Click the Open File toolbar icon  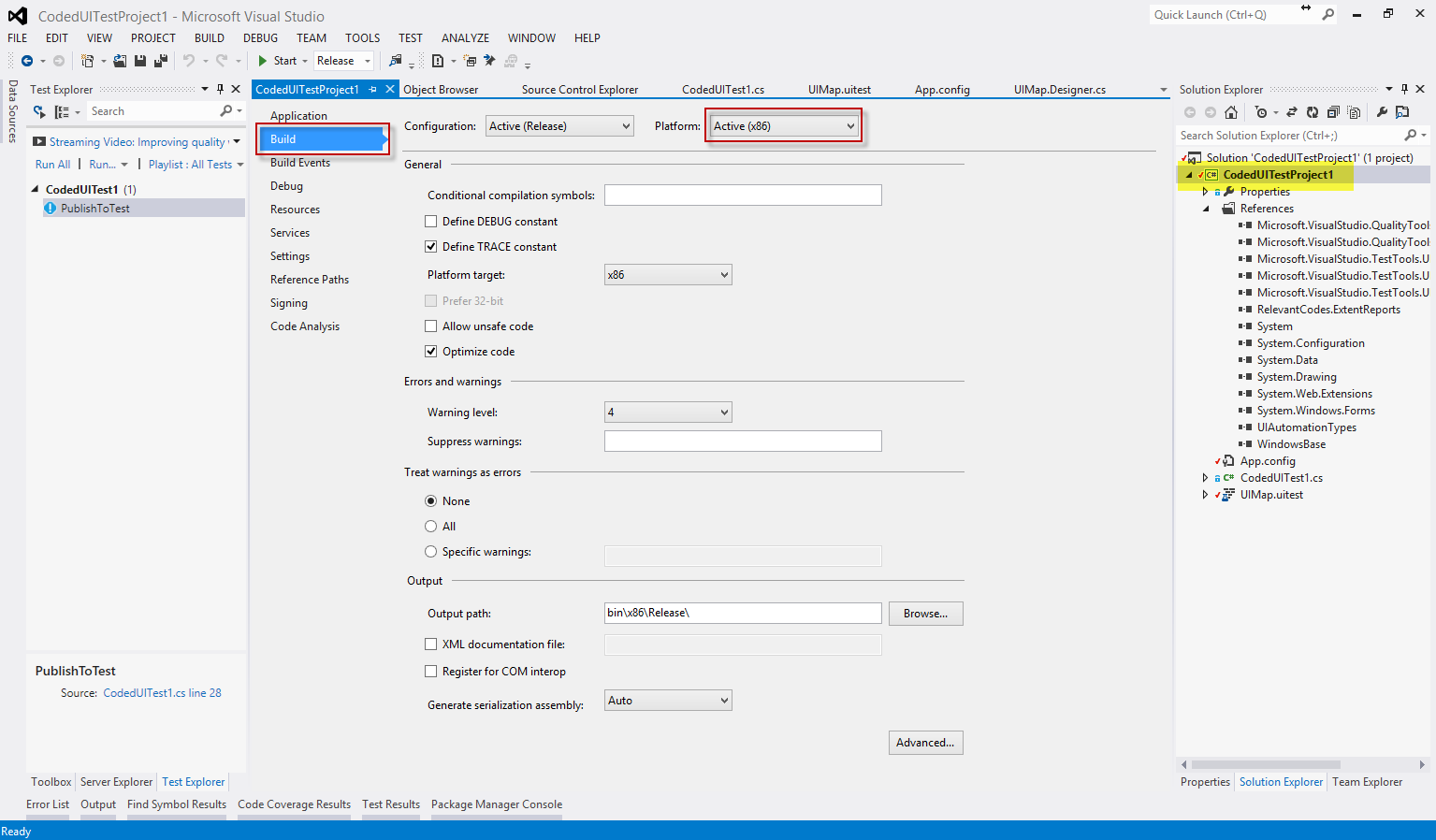pos(120,61)
